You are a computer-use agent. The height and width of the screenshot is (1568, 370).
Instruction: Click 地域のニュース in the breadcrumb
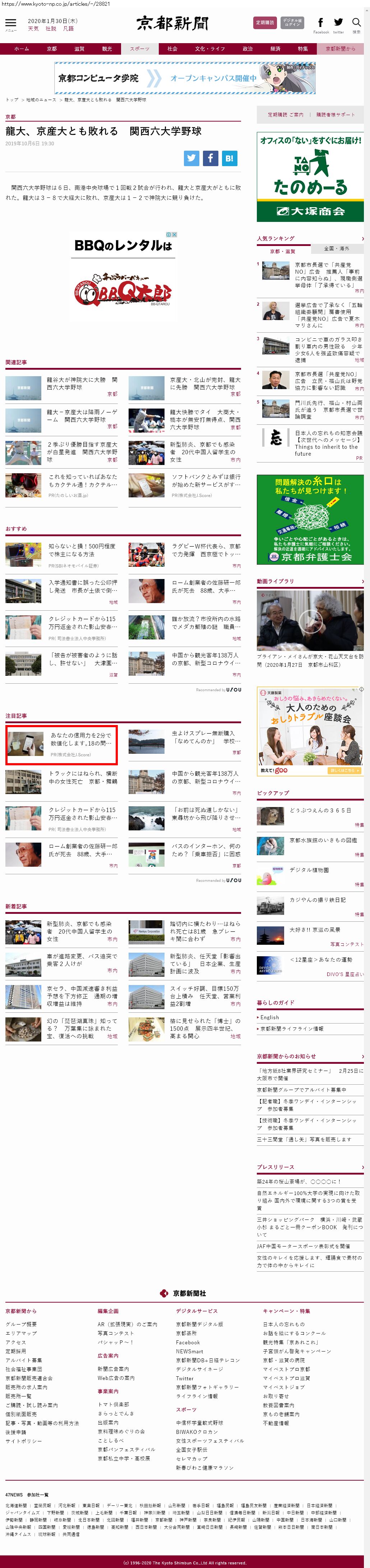(41, 100)
